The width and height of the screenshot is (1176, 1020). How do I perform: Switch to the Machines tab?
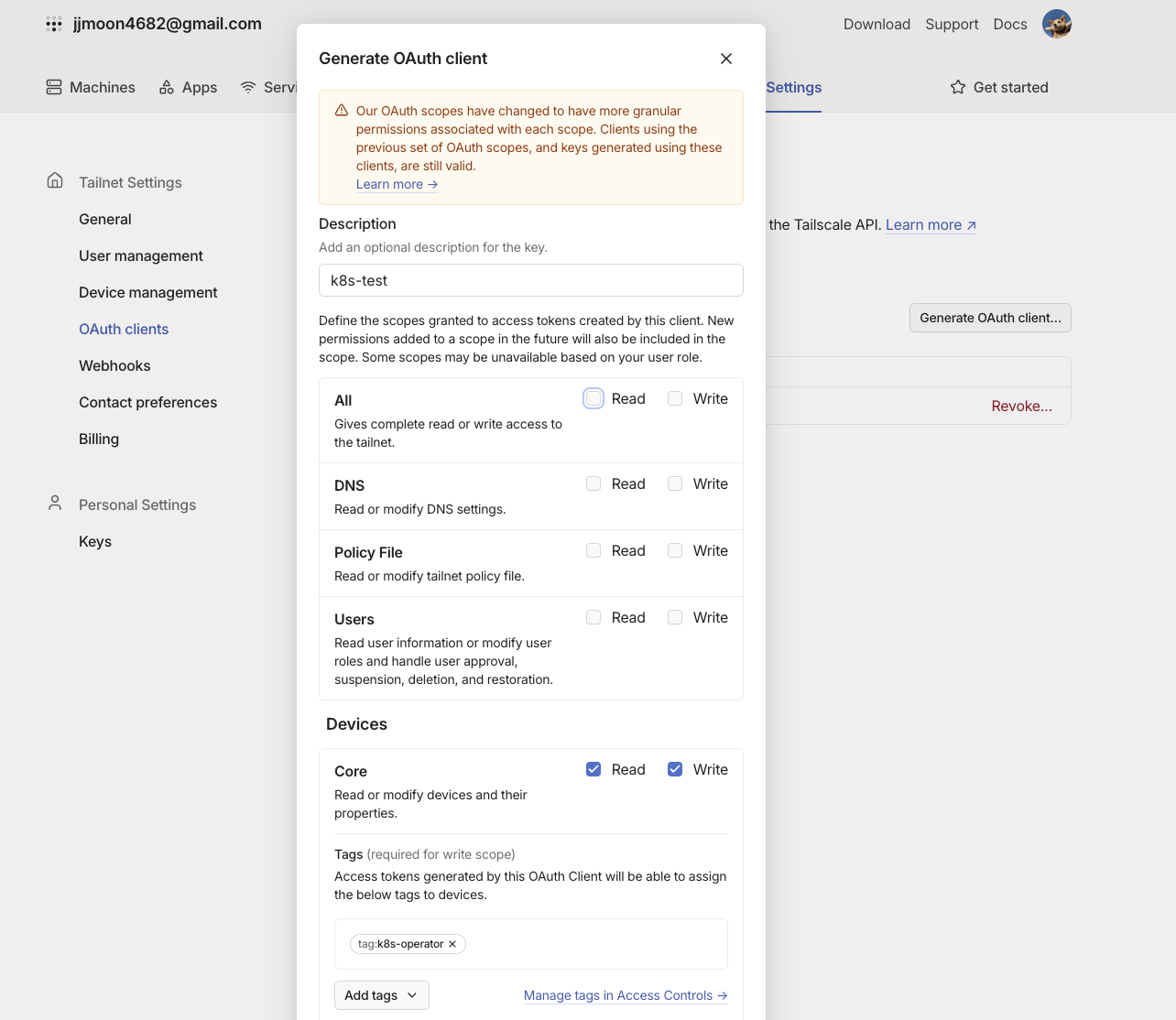[x=91, y=87]
